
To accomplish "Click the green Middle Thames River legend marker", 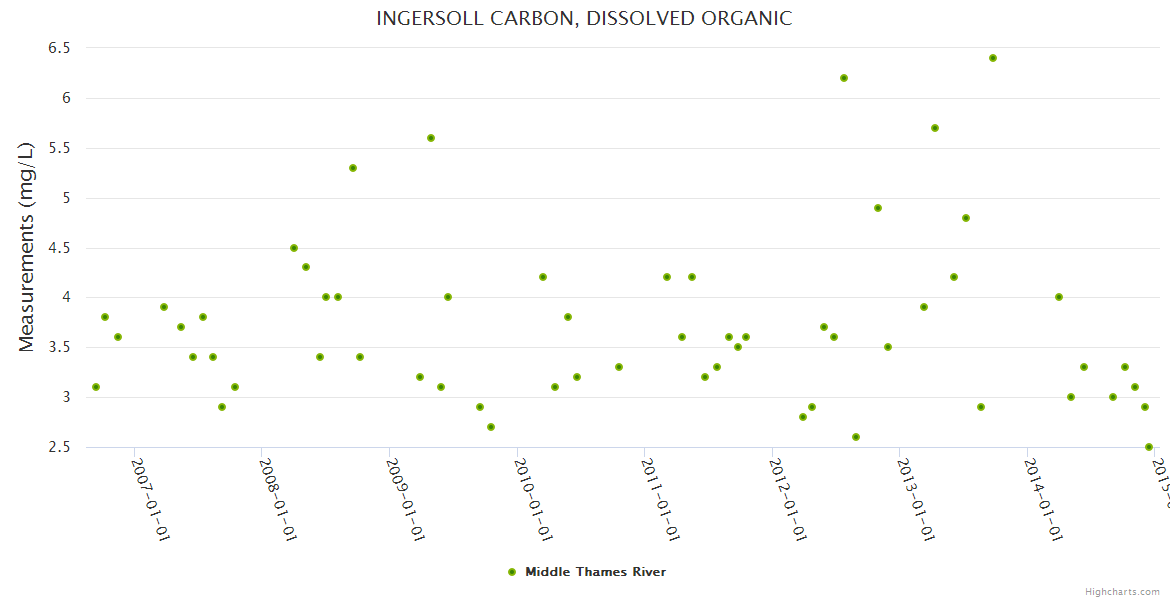I will [x=512, y=572].
